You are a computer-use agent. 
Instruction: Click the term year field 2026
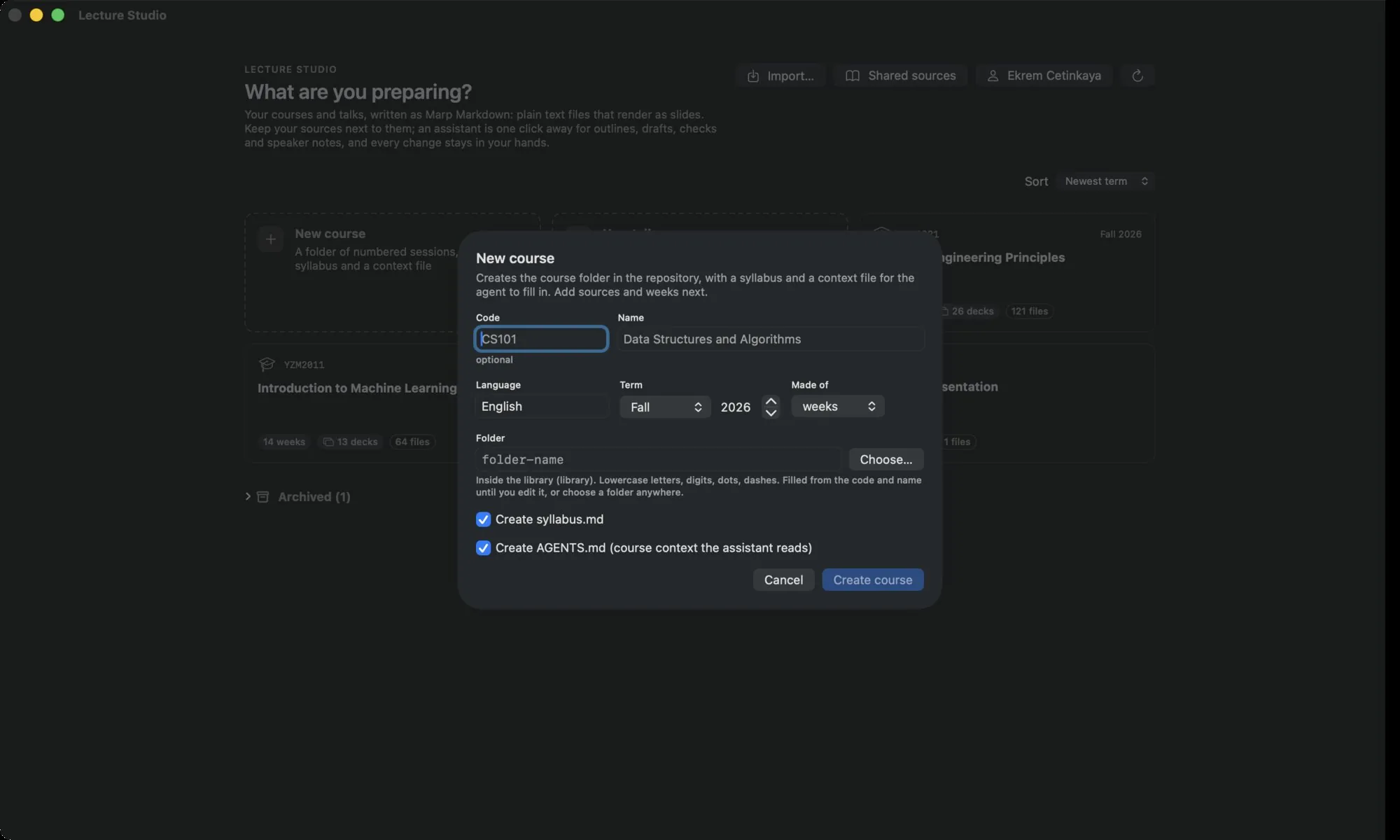pos(736,407)
